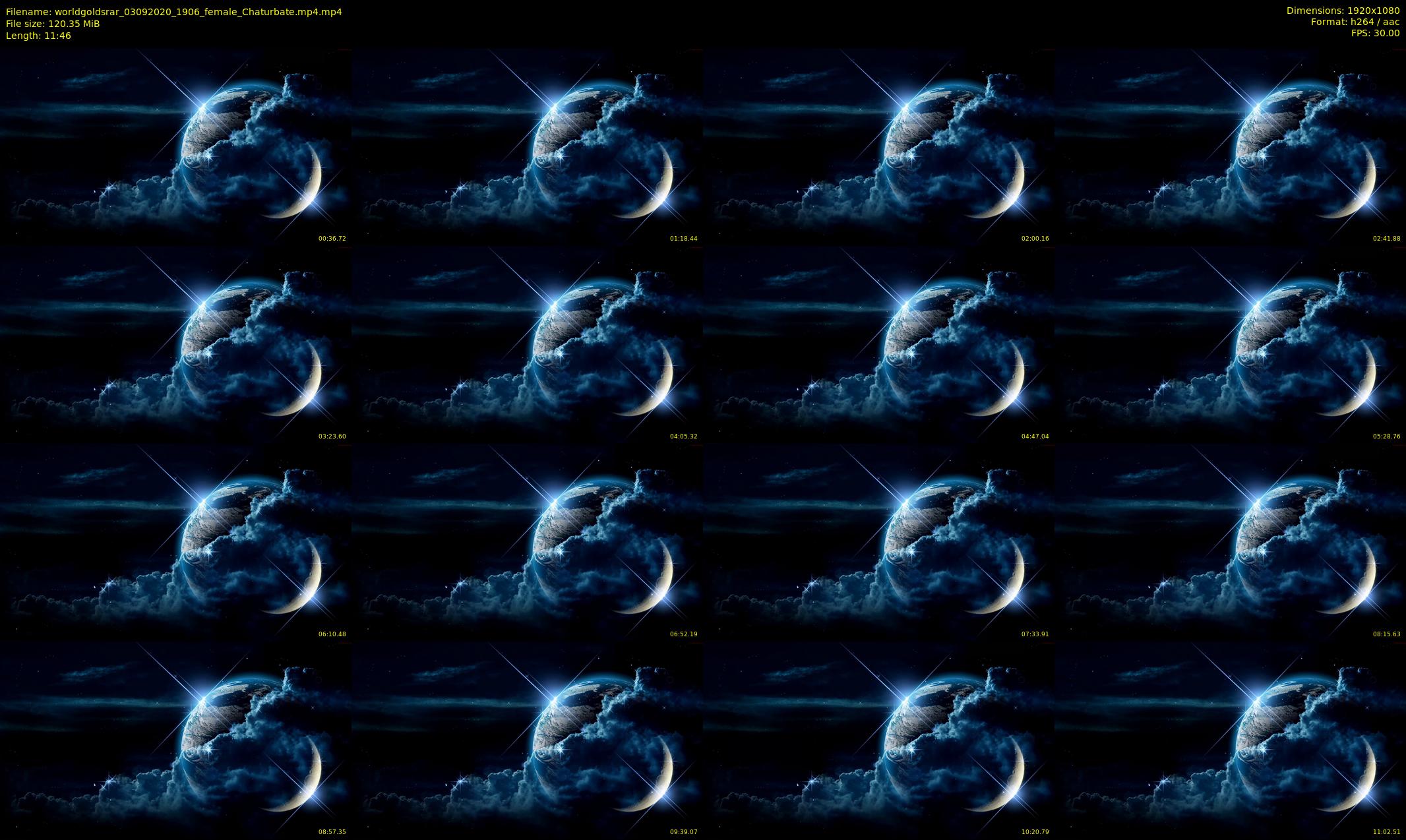Viewport: 1406px width, 840px height.
Task: Open the 10:20.79 thumbnail
Action: 878,740
